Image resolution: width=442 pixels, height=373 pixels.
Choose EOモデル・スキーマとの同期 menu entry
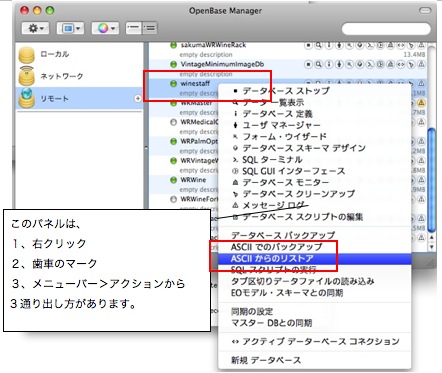point(314,293)
